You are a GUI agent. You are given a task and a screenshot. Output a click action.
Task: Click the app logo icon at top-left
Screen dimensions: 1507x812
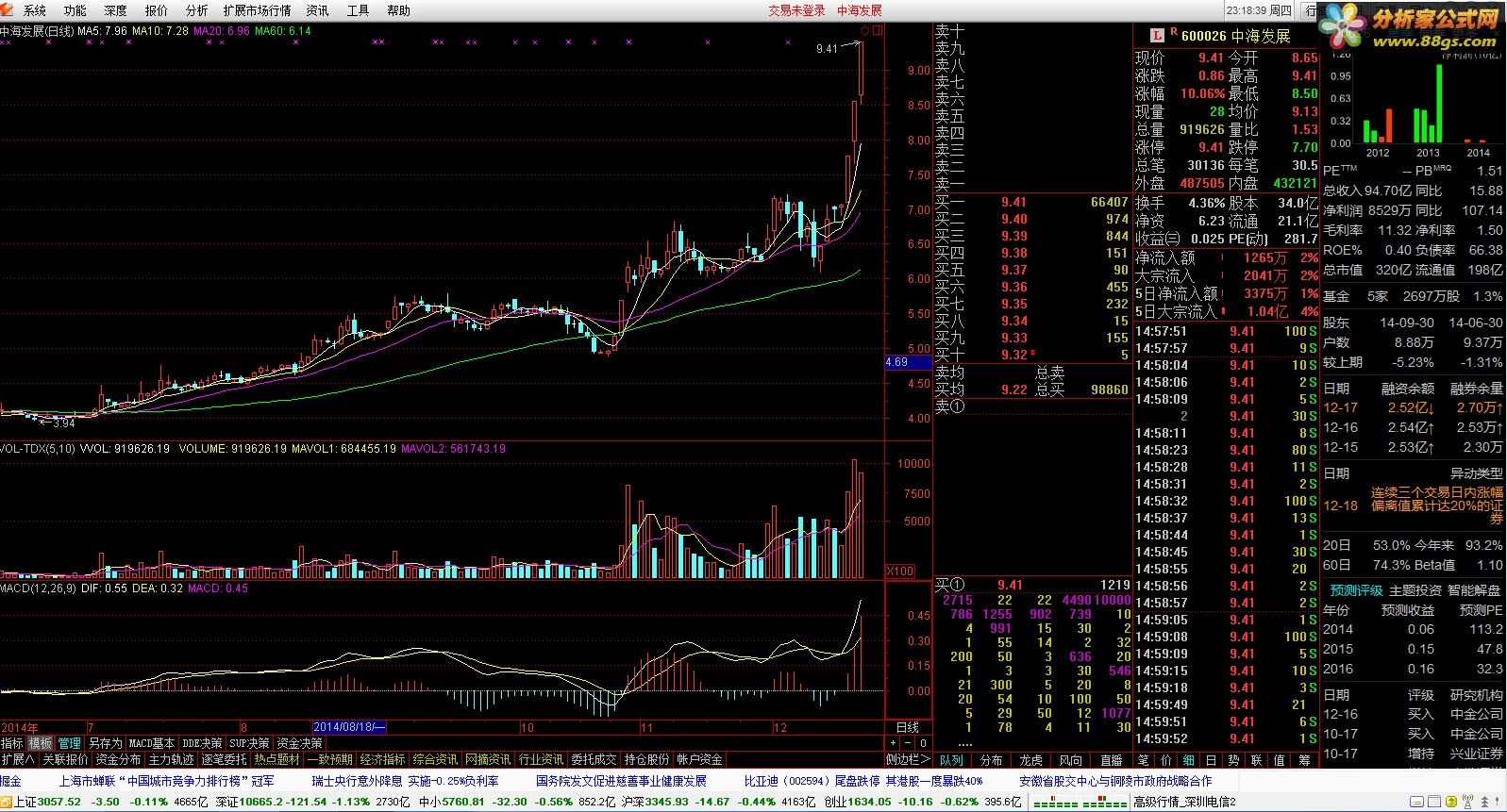7,10
